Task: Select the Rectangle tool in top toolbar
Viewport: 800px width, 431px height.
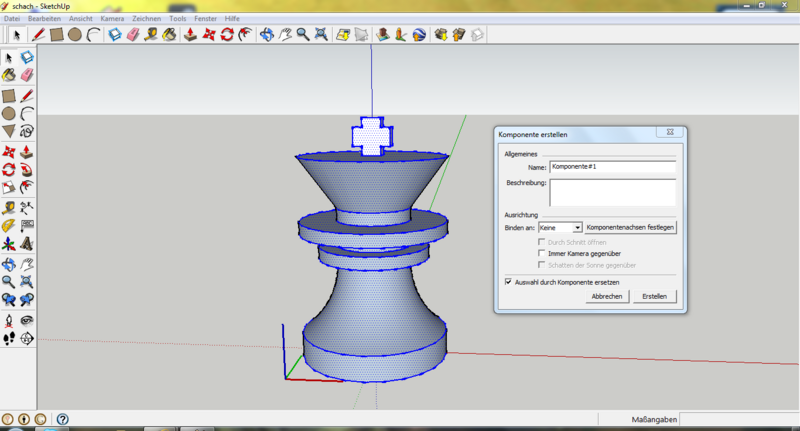Action: pos(56,35)
